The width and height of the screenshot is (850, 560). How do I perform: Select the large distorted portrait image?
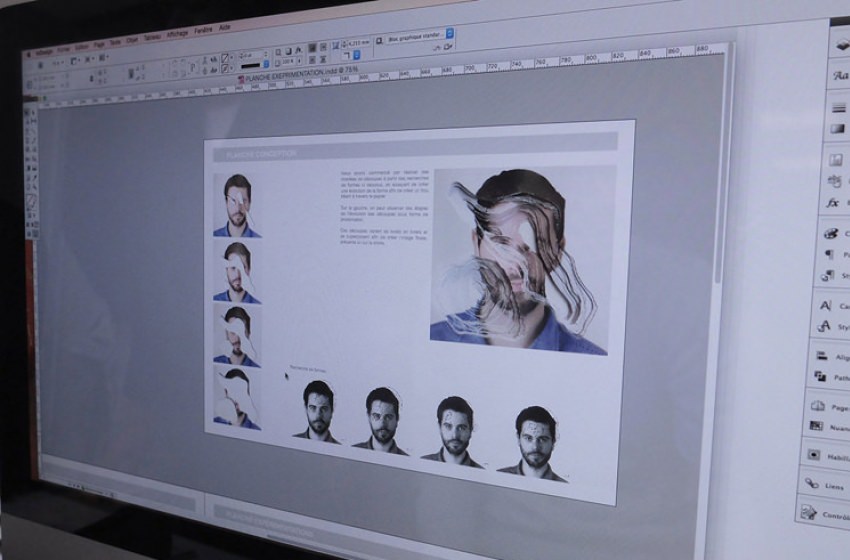(520, 260)
